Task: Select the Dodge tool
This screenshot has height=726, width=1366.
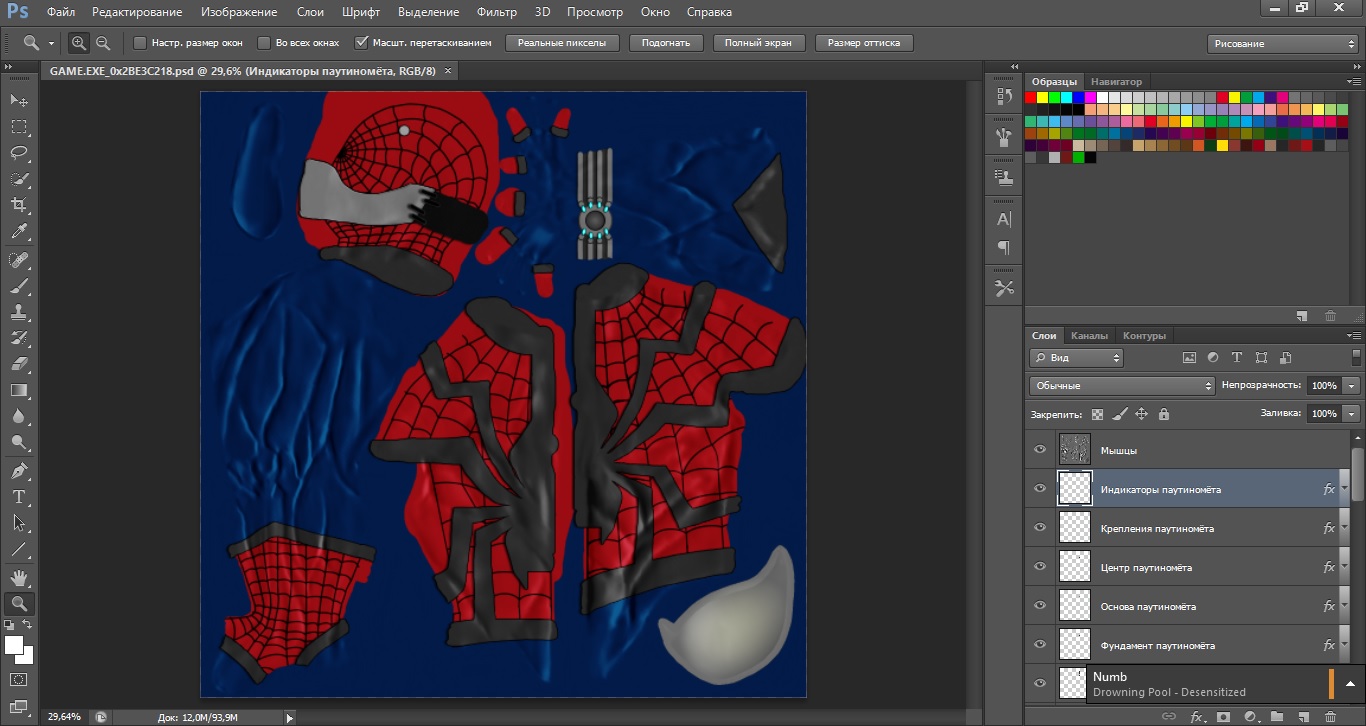Action: point(19,442)
